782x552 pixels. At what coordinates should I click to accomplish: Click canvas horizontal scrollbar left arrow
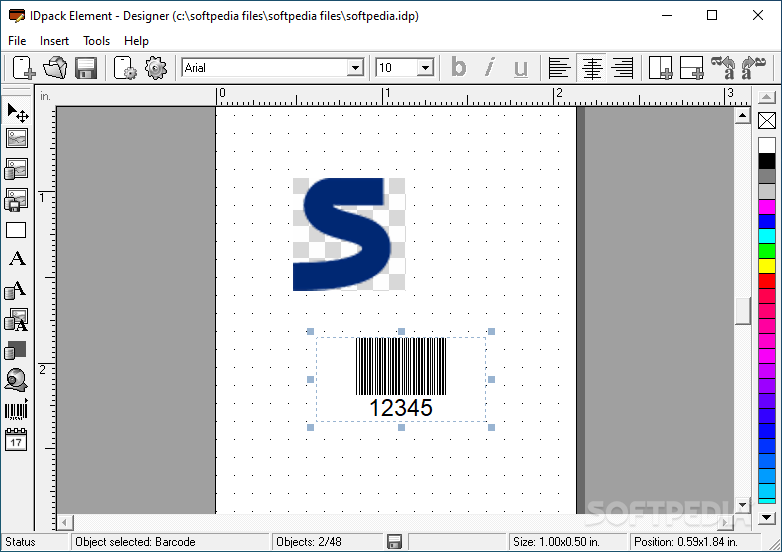pos(64,523)
